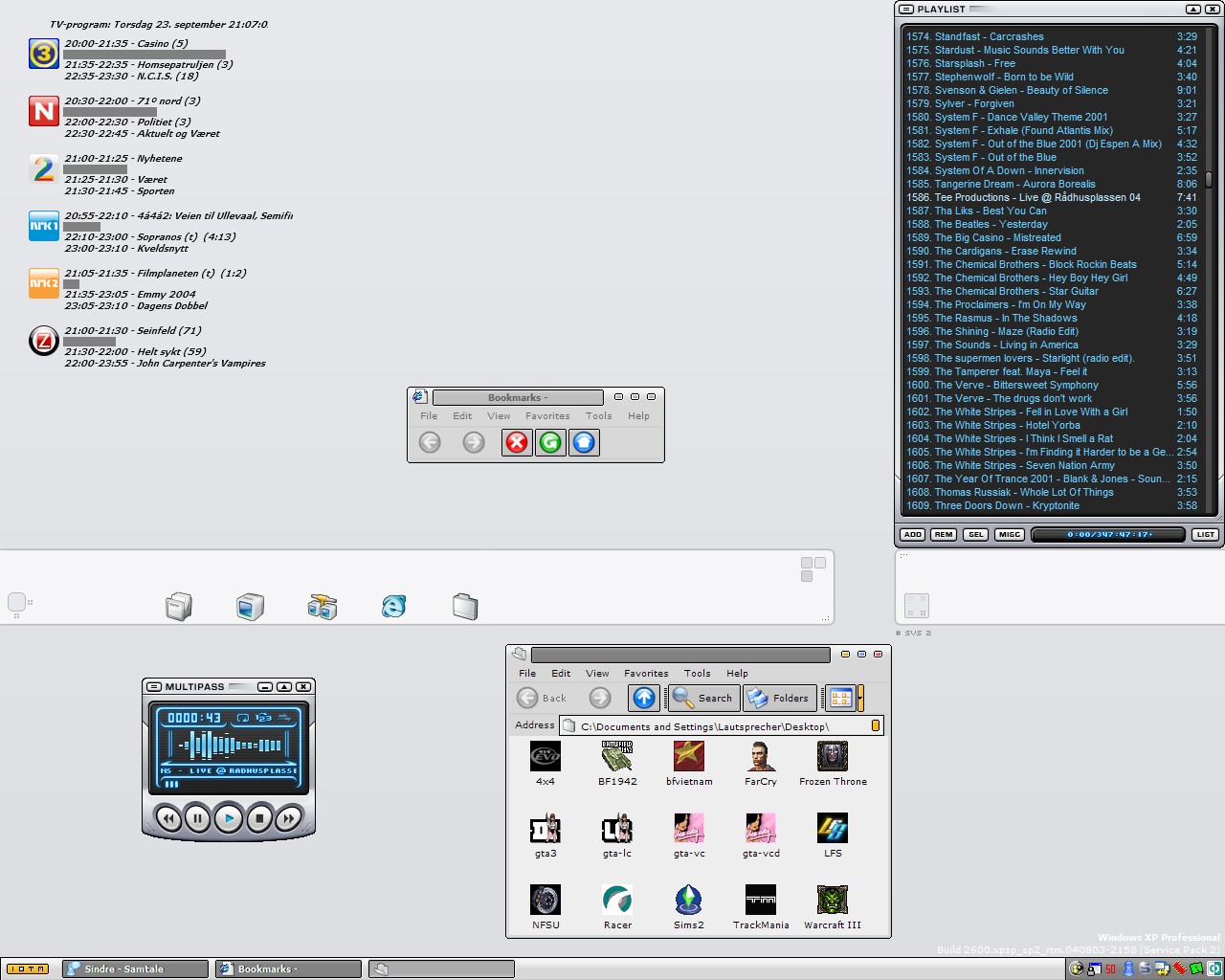Click the Back arrow in Bookmarks window

[430, 442]
